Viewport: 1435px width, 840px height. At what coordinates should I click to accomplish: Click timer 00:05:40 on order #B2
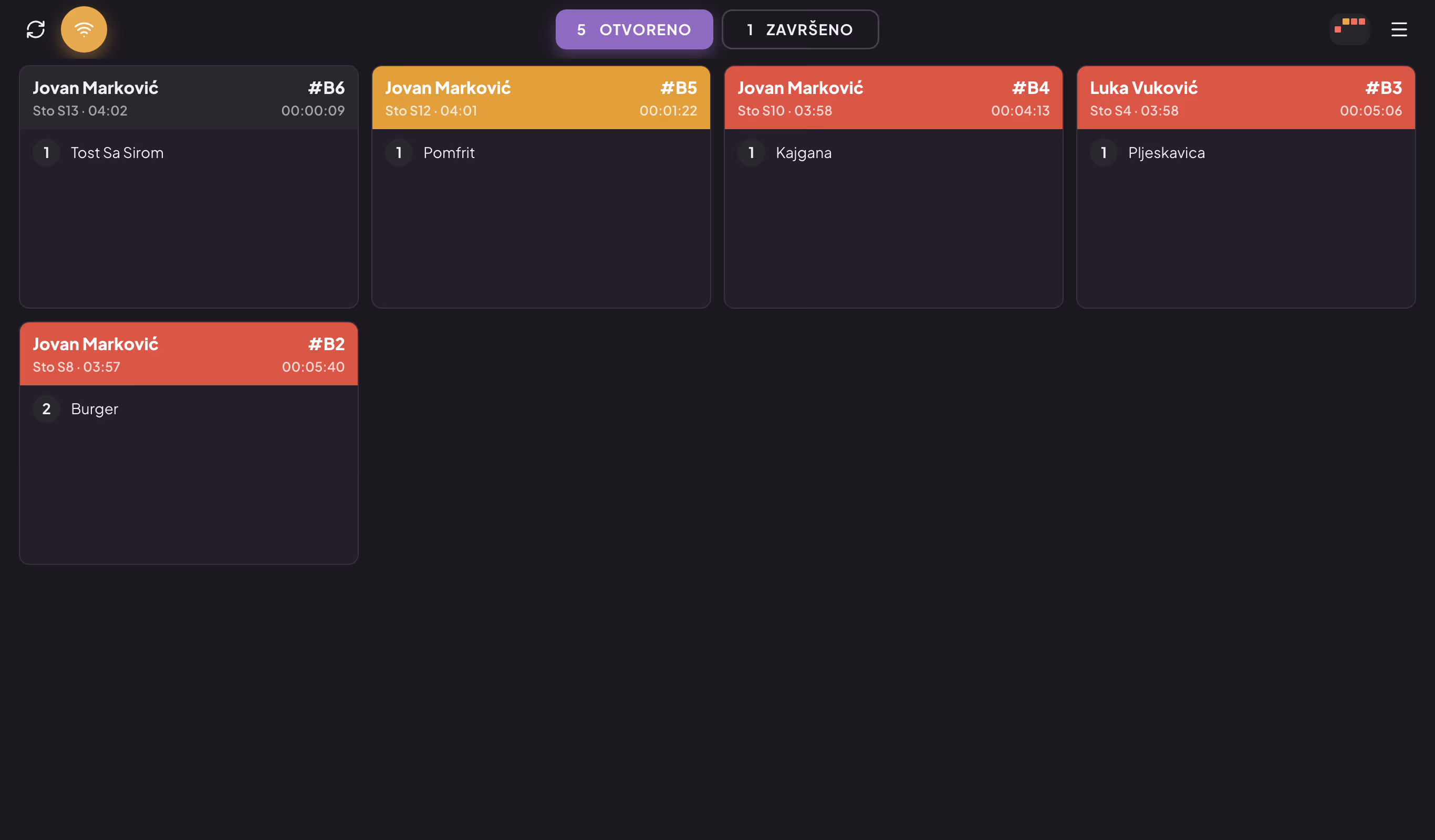coord(313,367)
